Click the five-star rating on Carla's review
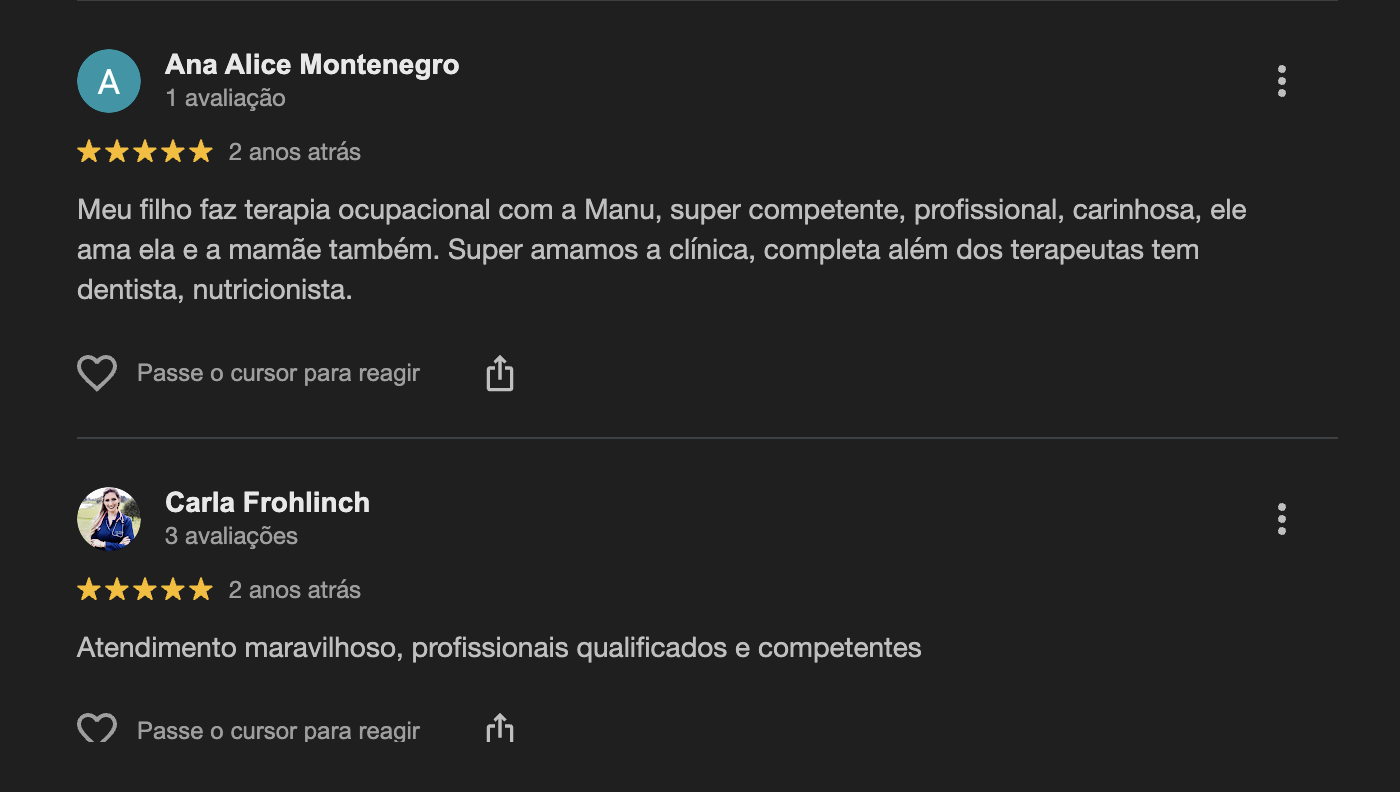 145,590
